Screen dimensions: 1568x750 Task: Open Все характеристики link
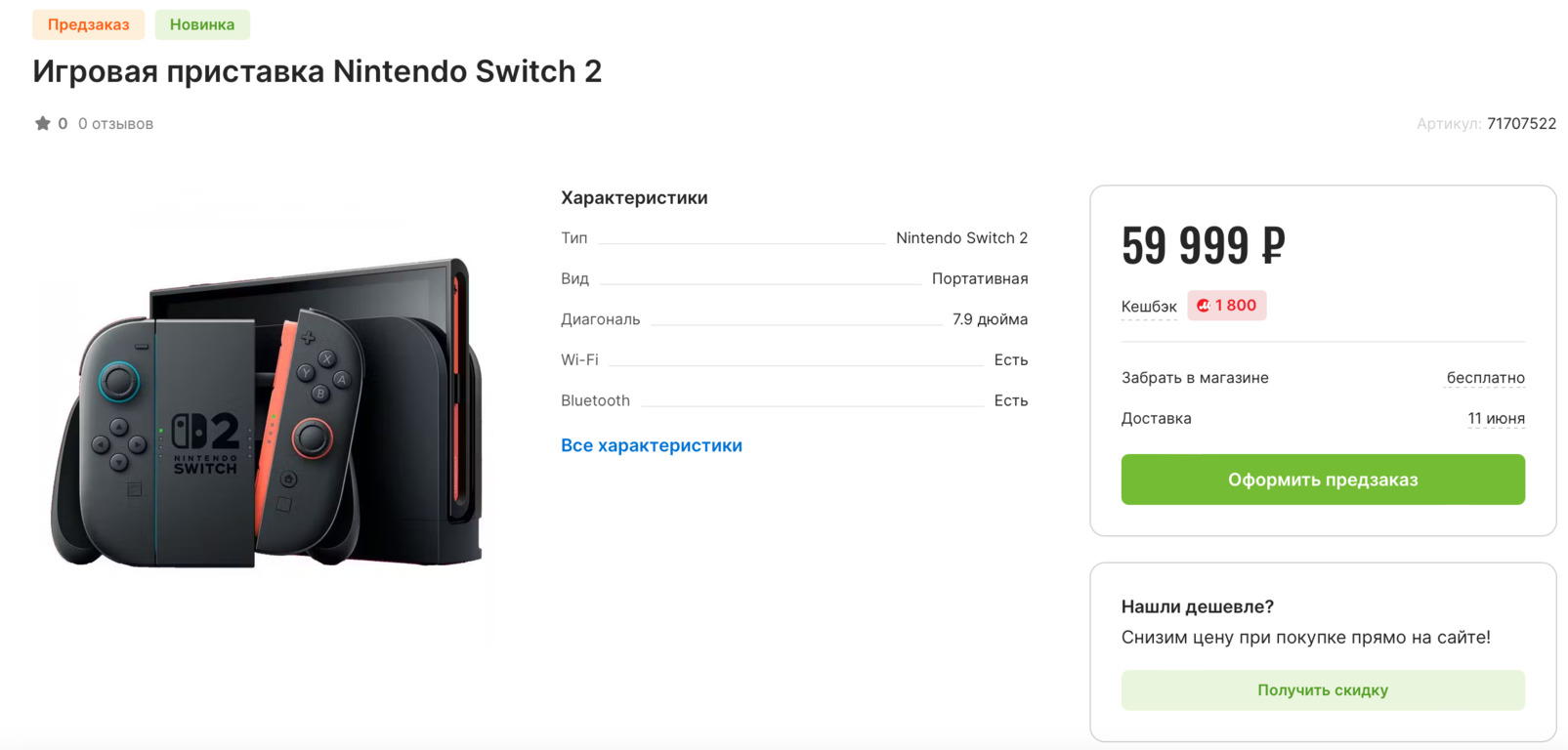pos(652,445)
